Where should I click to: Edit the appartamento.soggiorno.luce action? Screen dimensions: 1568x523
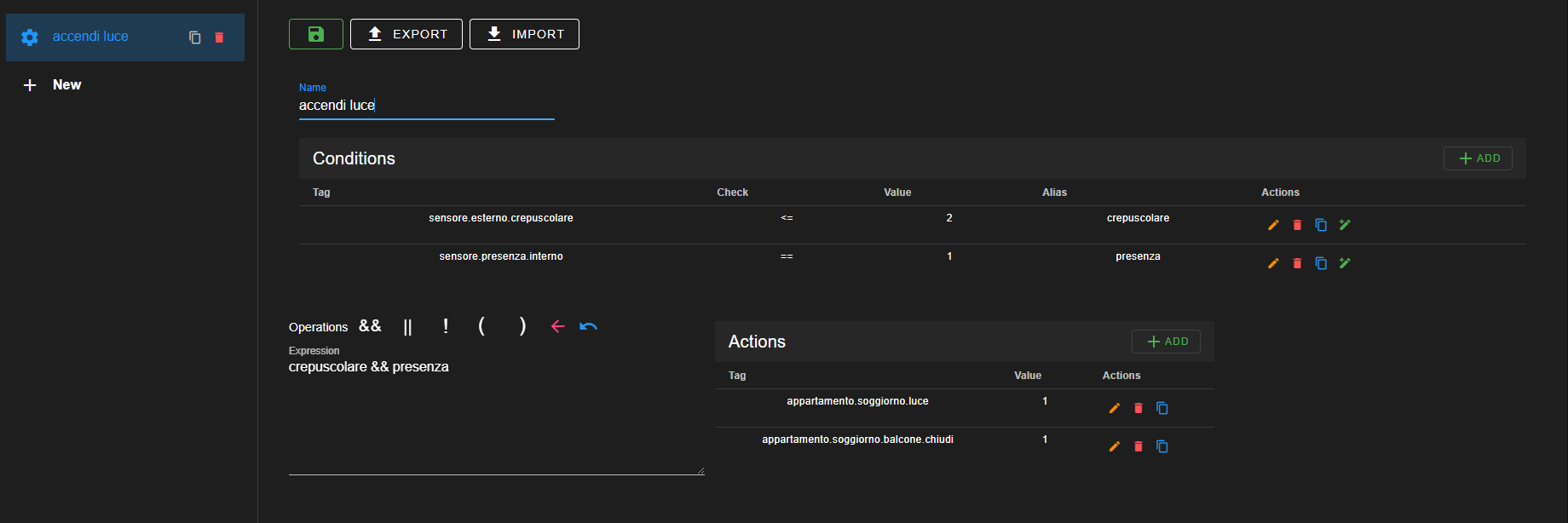tap(1114, 408)
